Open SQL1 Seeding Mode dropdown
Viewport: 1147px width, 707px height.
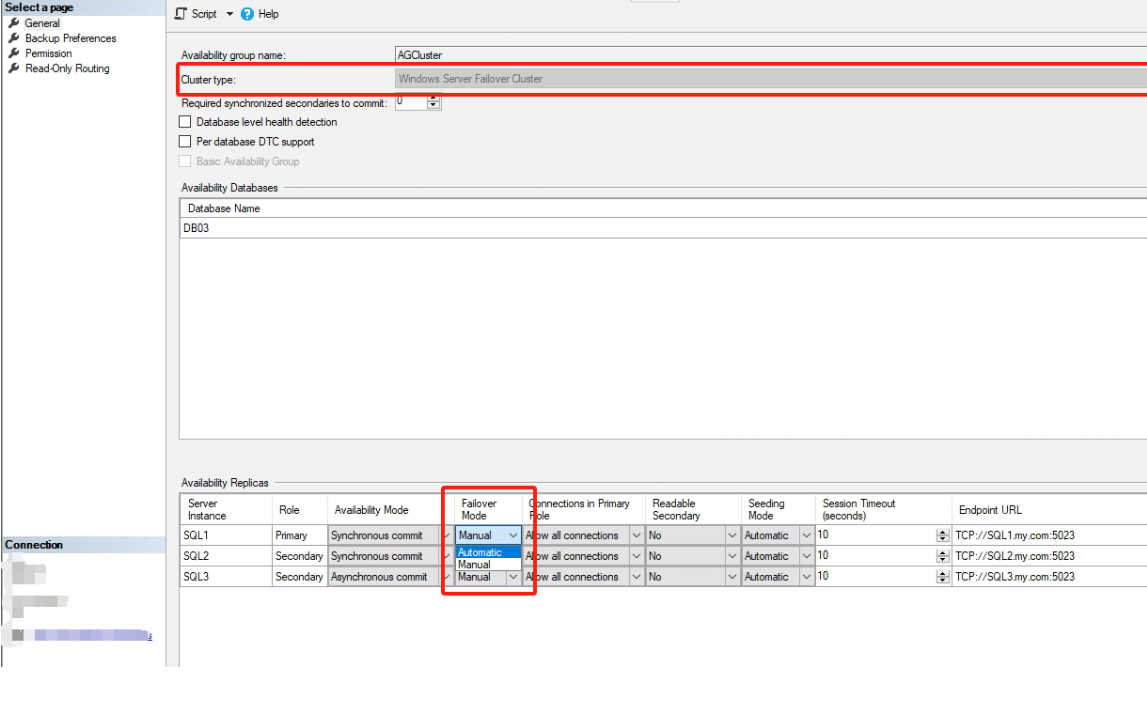tap(806, 535)
